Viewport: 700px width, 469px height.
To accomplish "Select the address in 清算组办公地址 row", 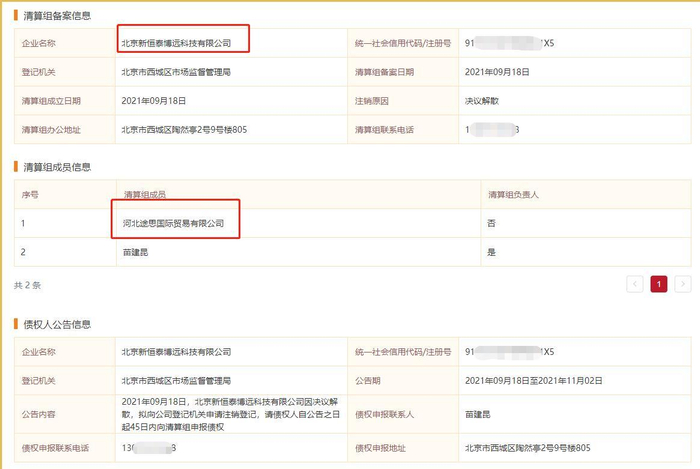I will [184, 130].
